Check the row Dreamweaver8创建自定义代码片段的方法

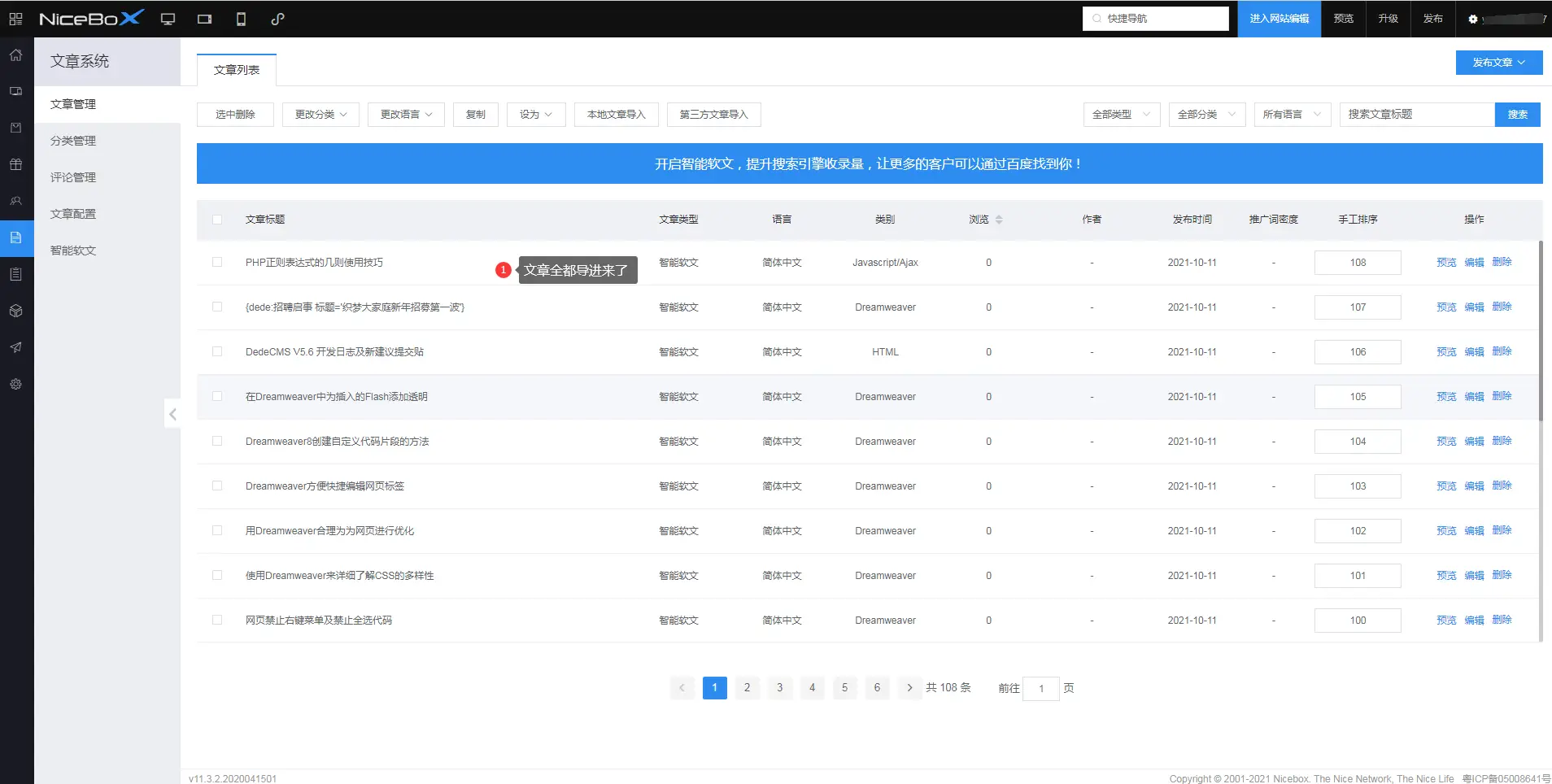[x=217, y=441]
